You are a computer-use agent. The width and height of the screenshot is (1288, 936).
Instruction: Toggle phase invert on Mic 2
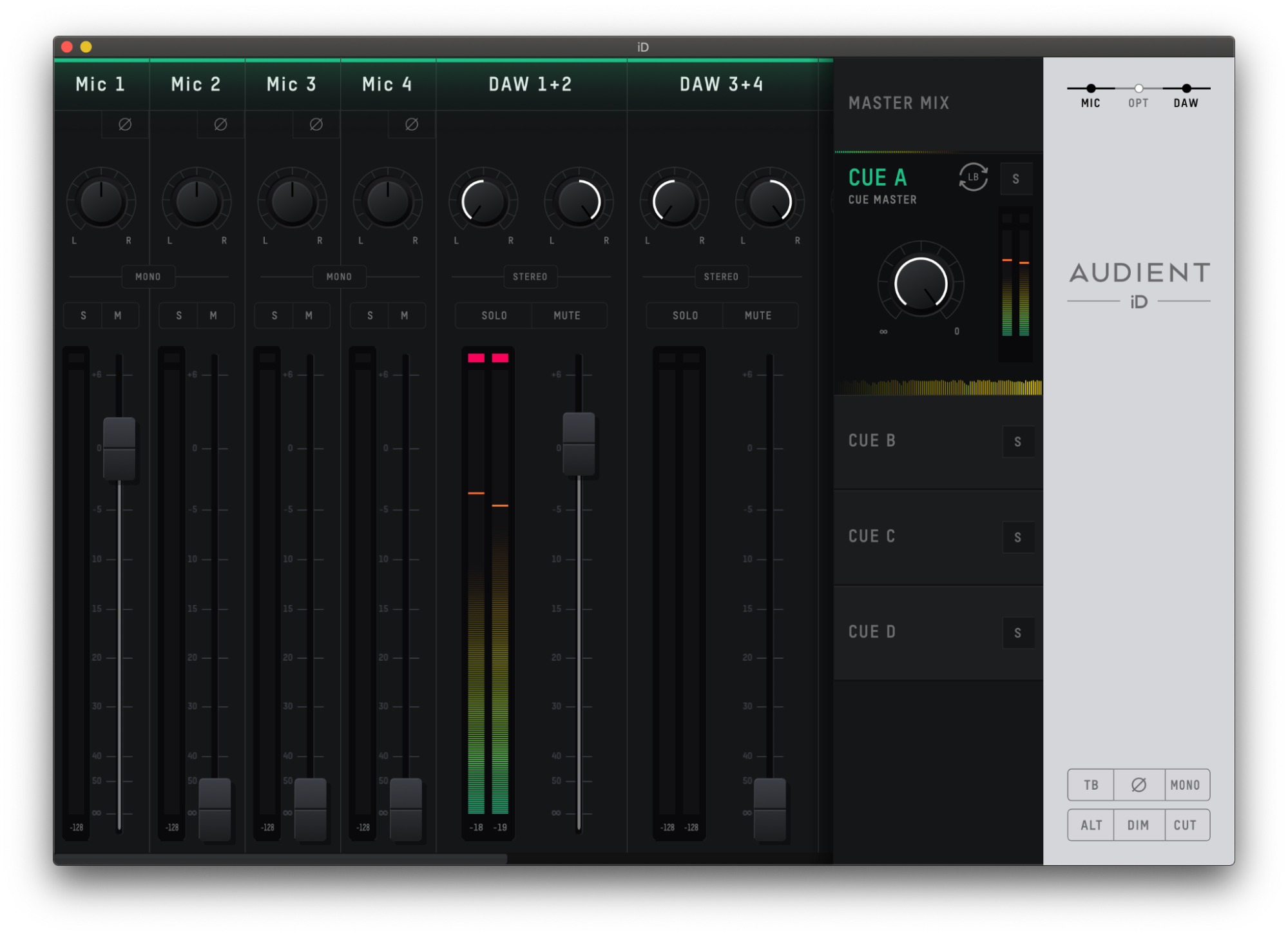(x=220, y=124)
